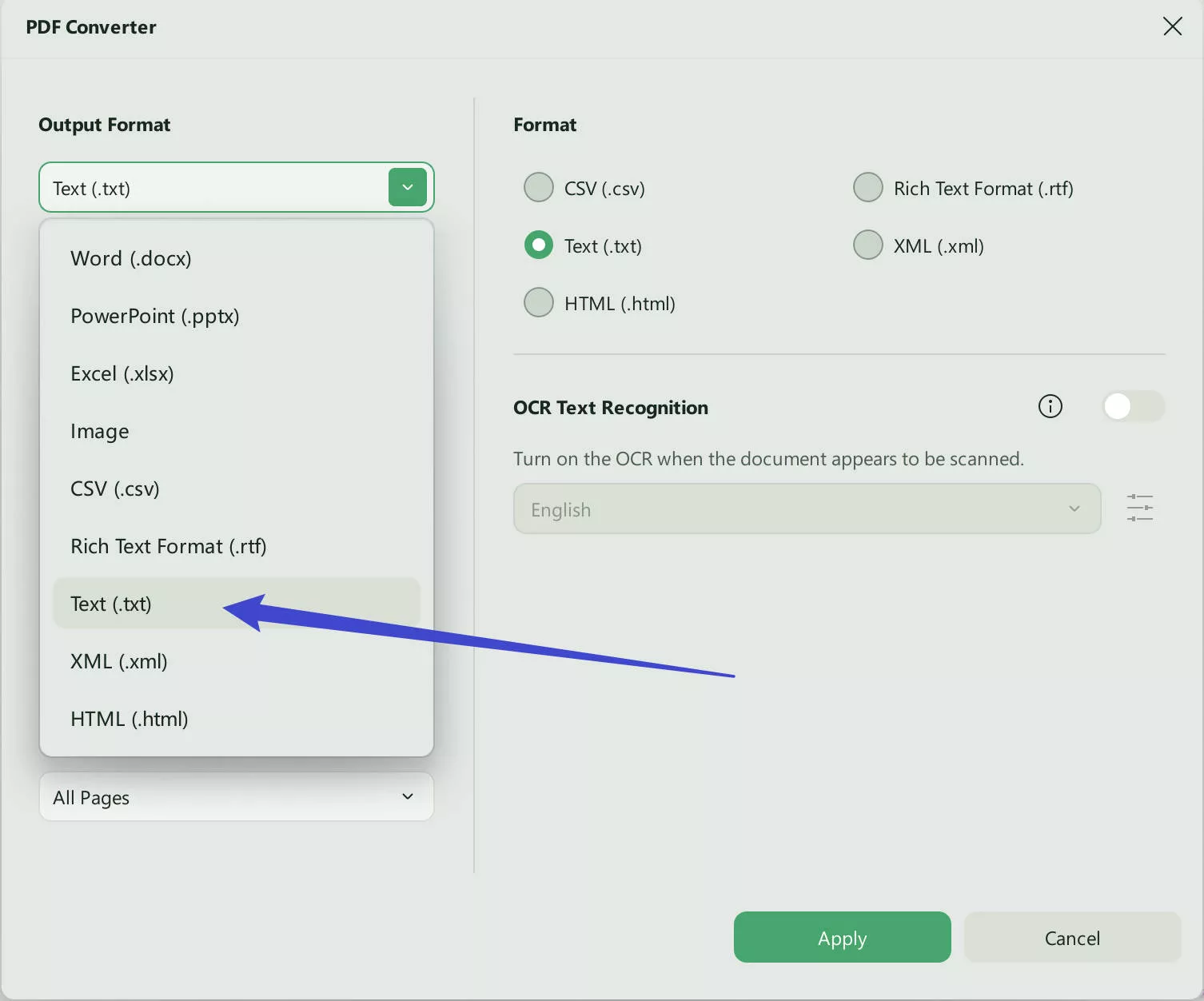Choose the XML (.xml) radio option
1204x1001 pixels.
(x=868, y=245)
